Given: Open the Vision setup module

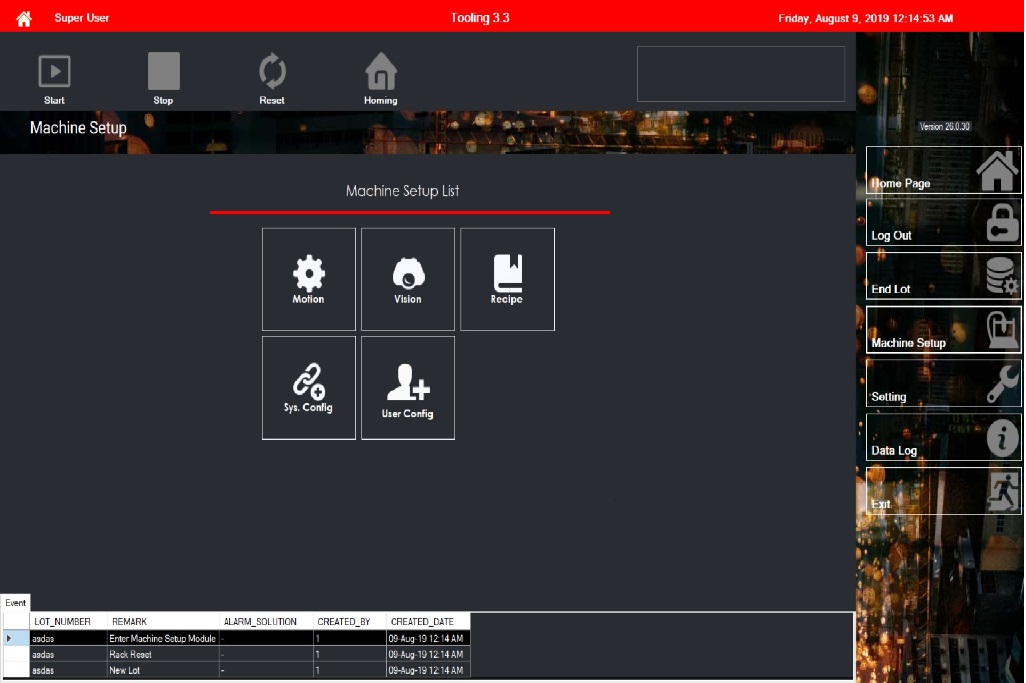Looking at the screenshot, I should pos(407,279).
